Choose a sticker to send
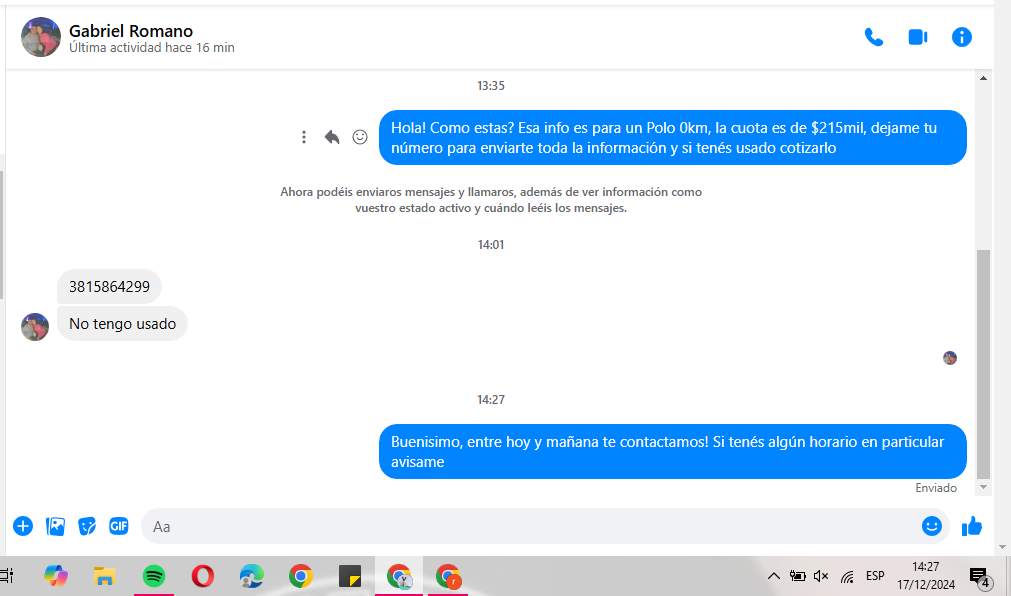Viewport: 1011px width, 596px height. click(88, 526)
